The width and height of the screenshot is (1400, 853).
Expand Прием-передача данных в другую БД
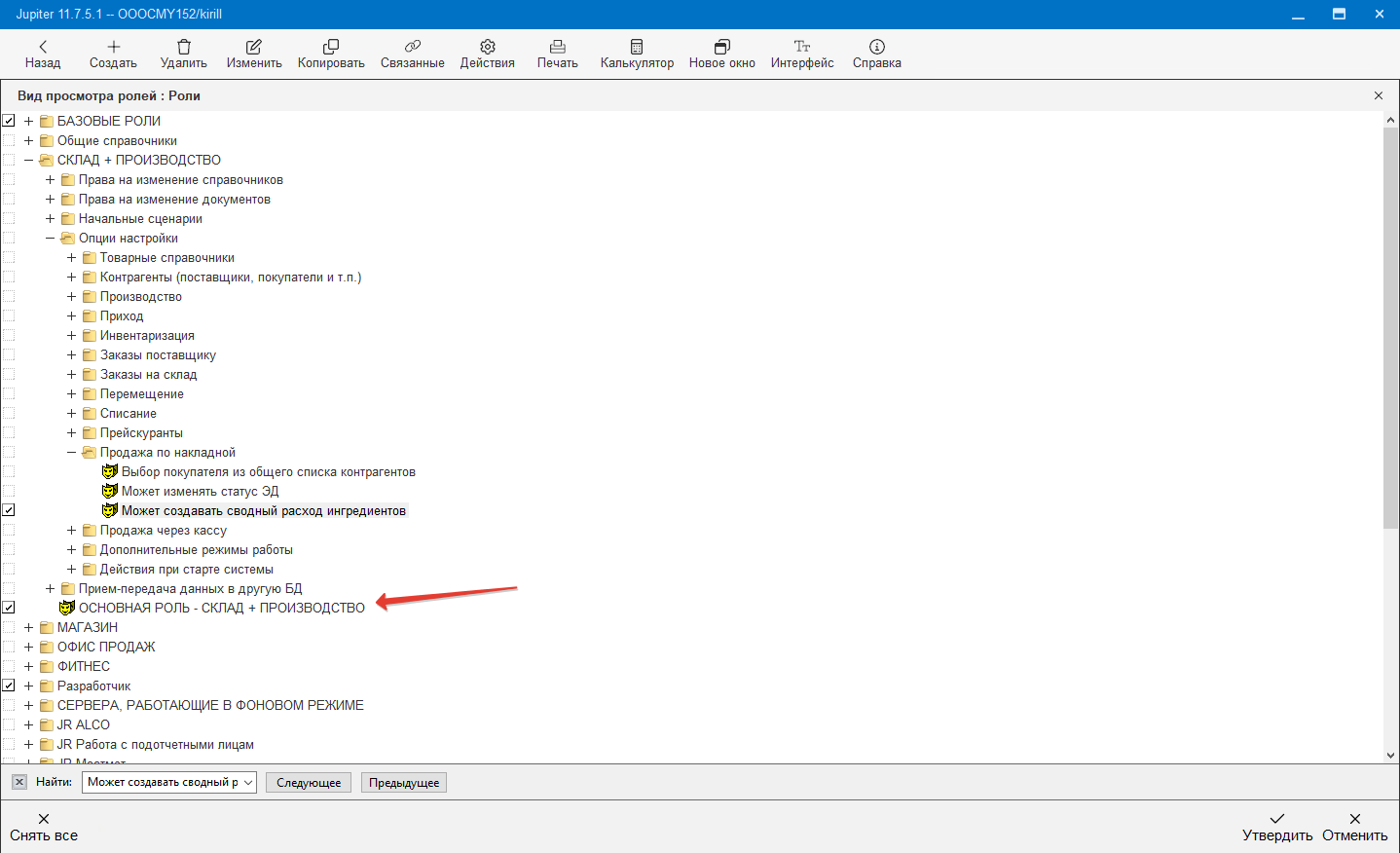coord(50,588)
